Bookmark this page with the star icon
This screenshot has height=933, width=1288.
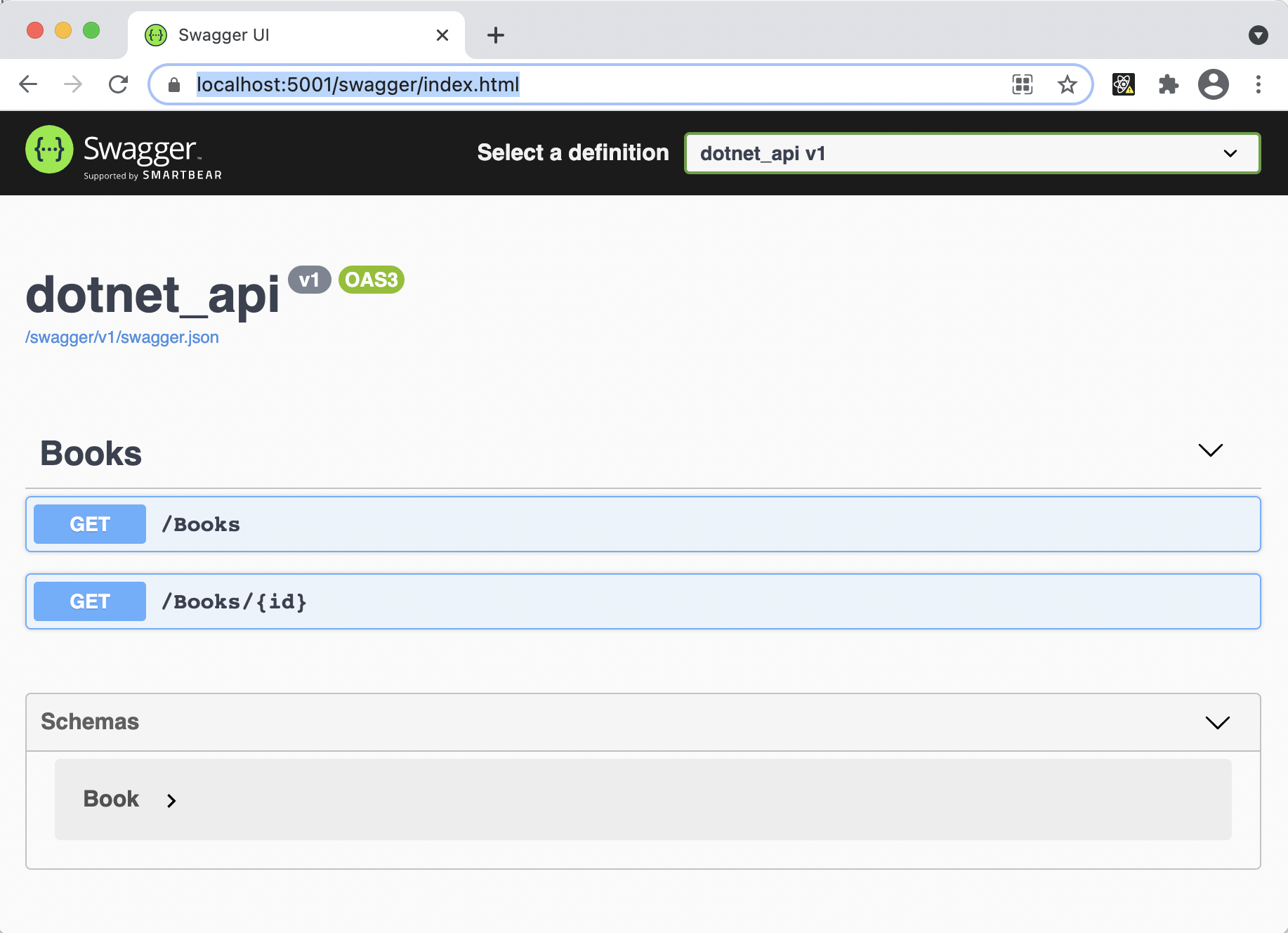(1067, 84)
